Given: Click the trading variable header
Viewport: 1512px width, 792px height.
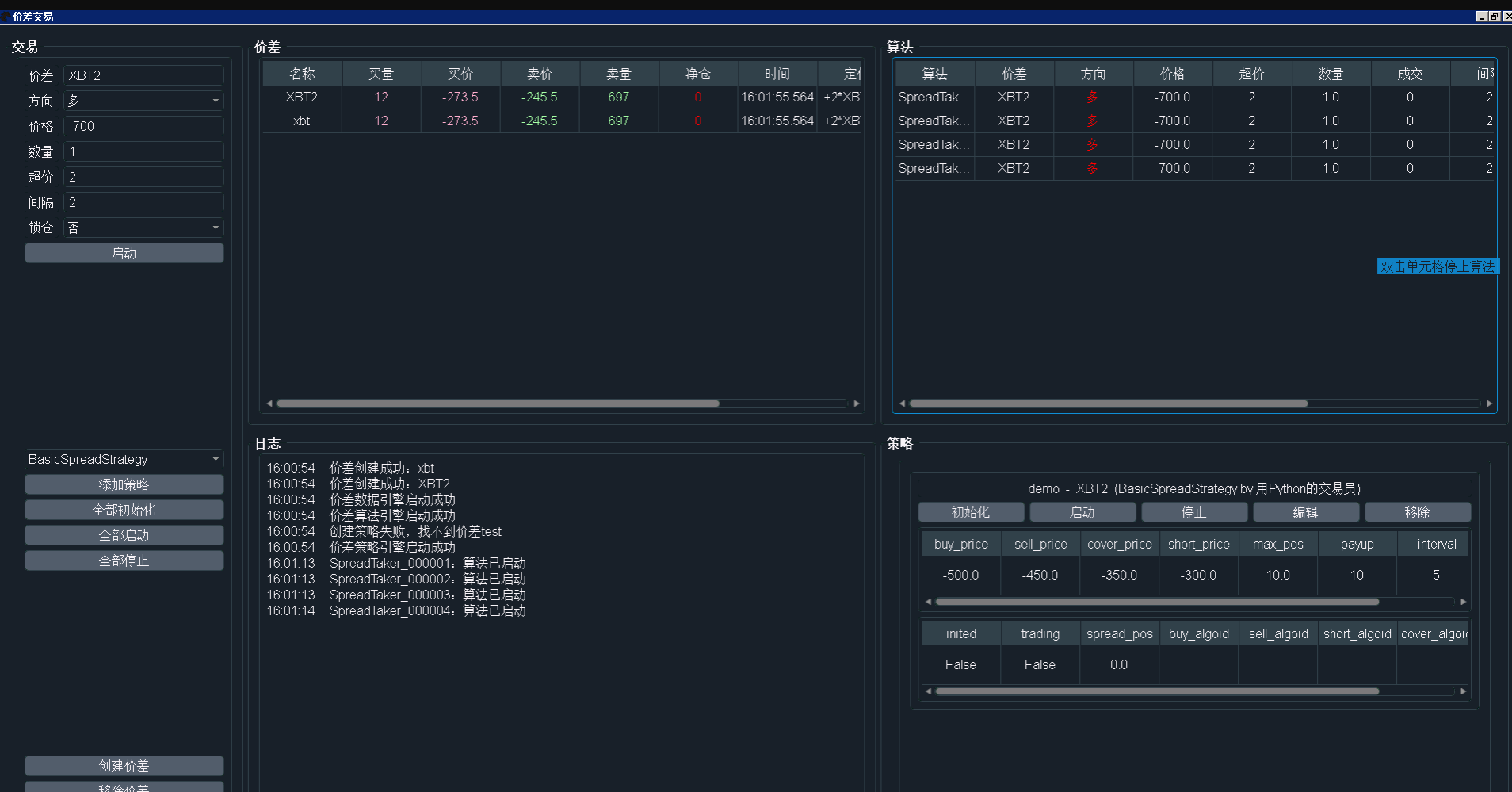Looking at the screenshot, I should pyautogui.click(x=1040, y=633).
